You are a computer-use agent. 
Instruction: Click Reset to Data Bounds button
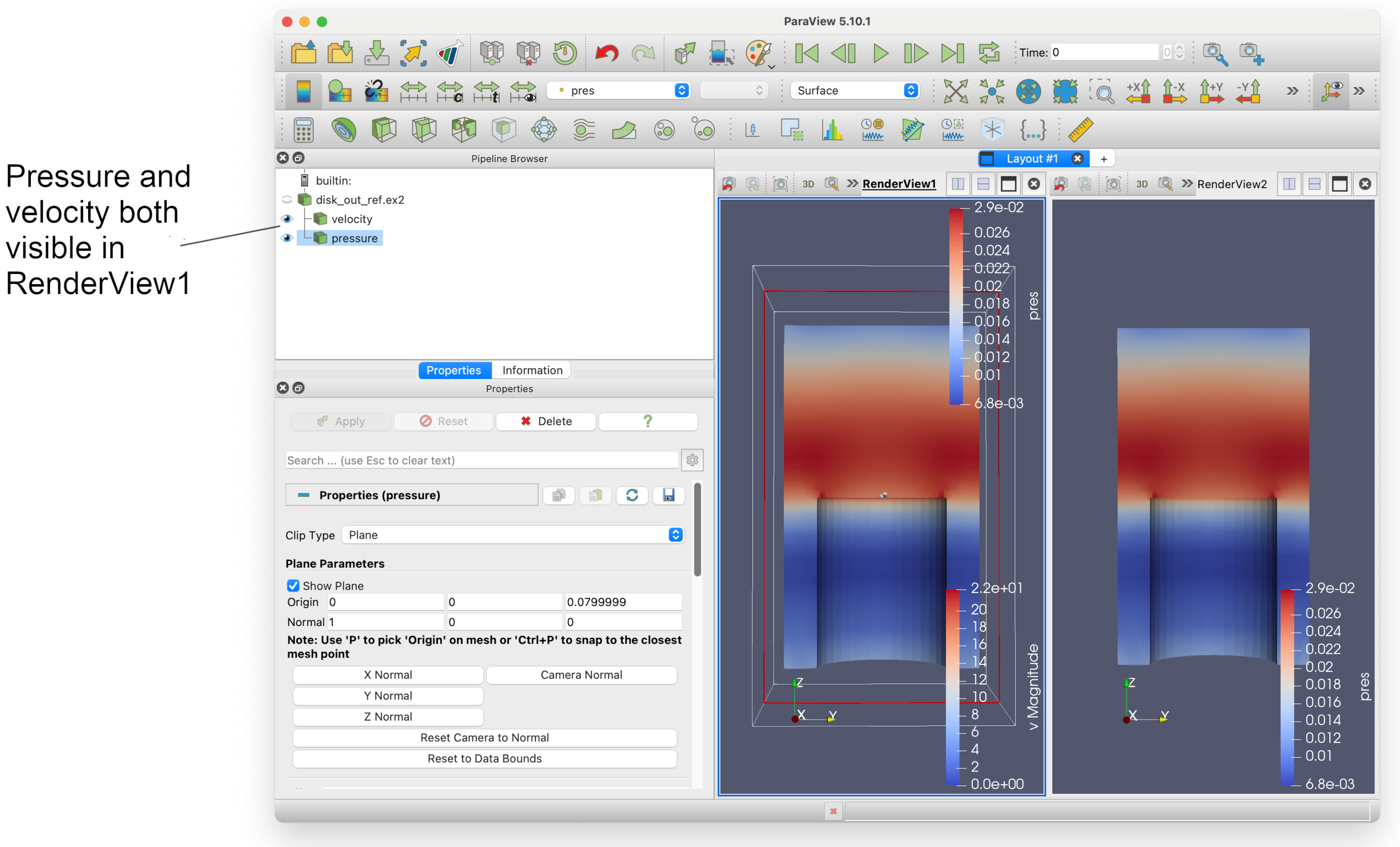[485, 758]
